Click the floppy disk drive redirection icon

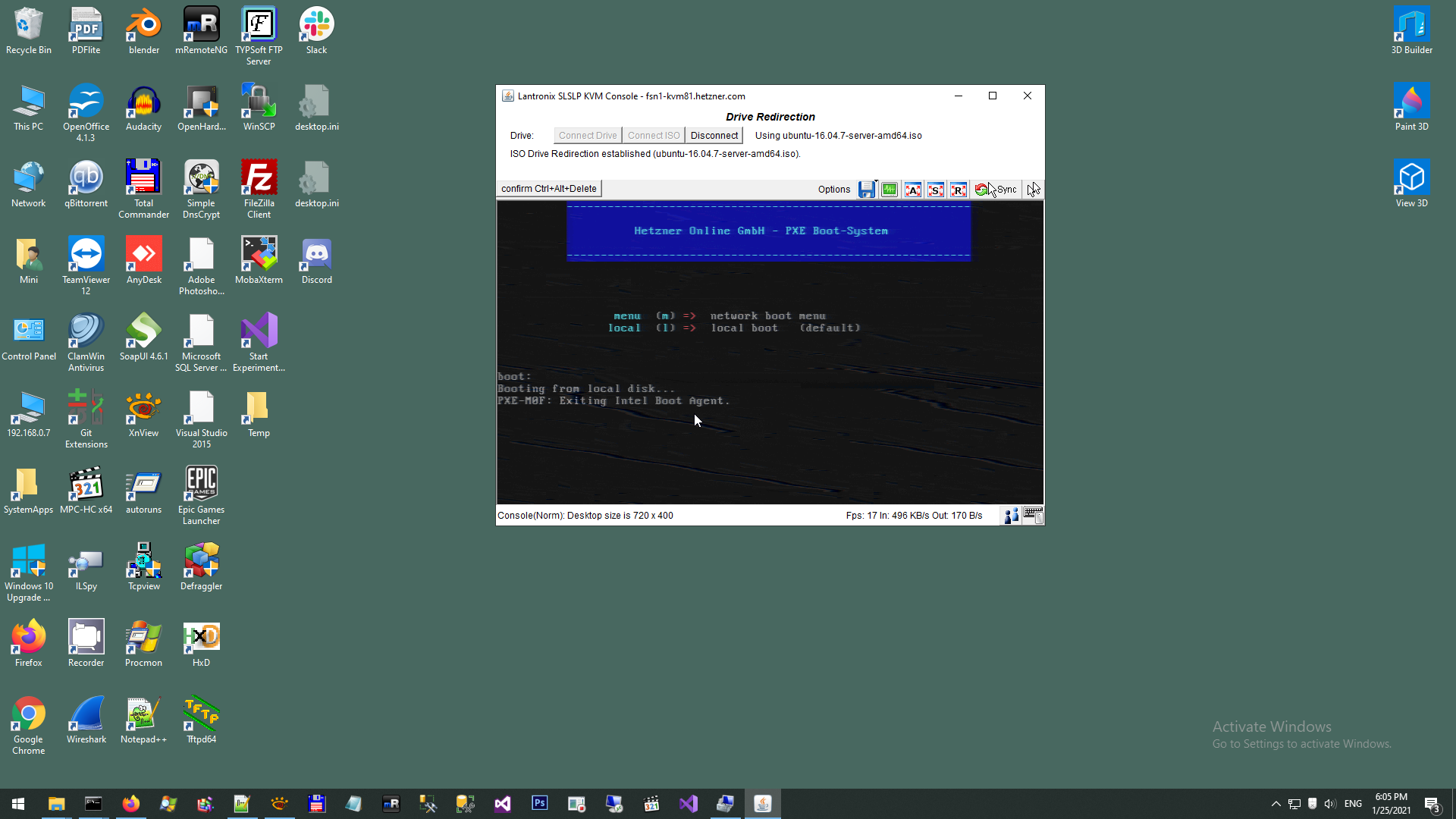(x=866, y=190)
